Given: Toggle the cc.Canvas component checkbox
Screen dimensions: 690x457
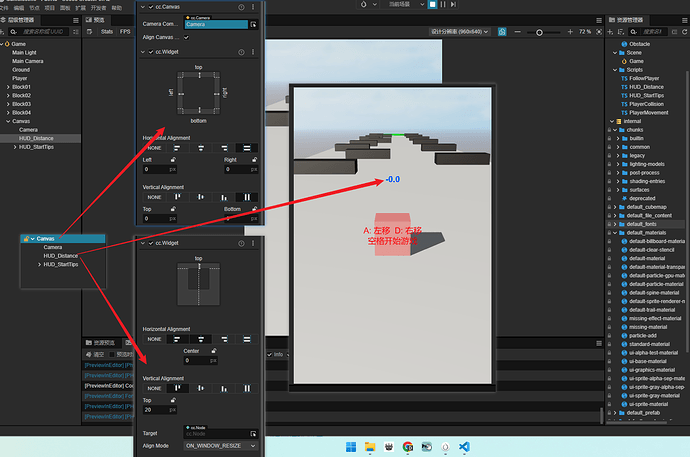Looking at the screenshot, I should pyautogui.click(x=151, y=7).
